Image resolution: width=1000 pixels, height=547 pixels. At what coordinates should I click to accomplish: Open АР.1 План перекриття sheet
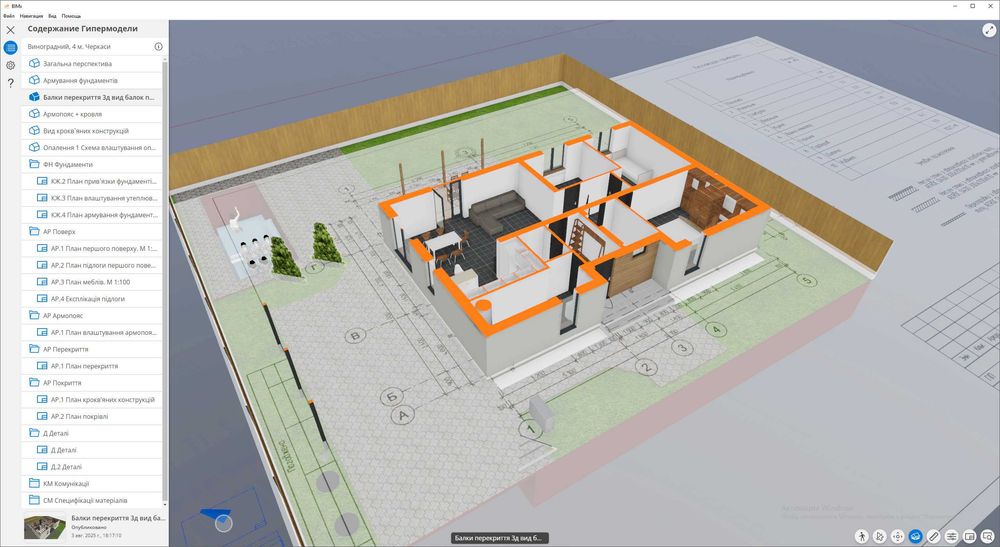click(94, 366)
